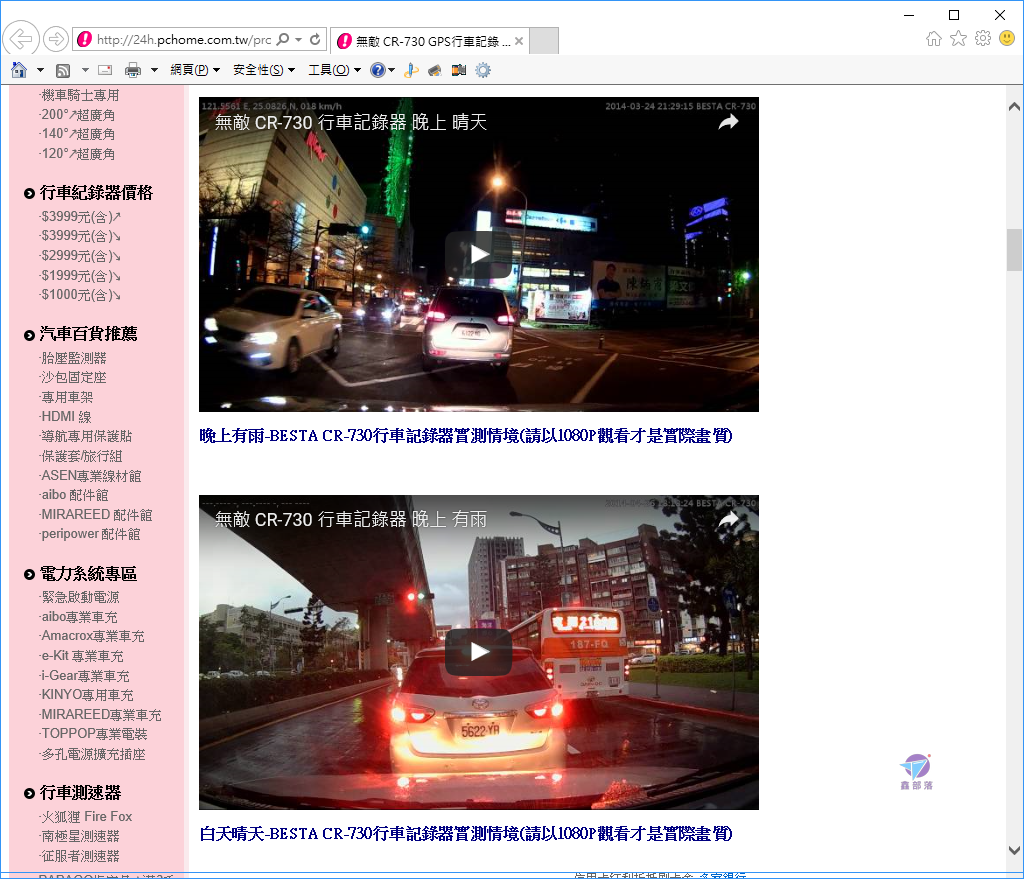1024x879 pixels.
Task: Open sidebar link KINYO專用車充
Action: coord(86,695)
